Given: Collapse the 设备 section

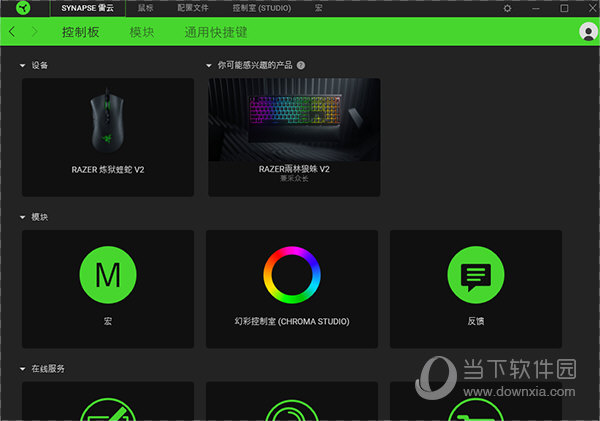Looking at the screenshot, I should pyautogui.click(x=23, y=66).
